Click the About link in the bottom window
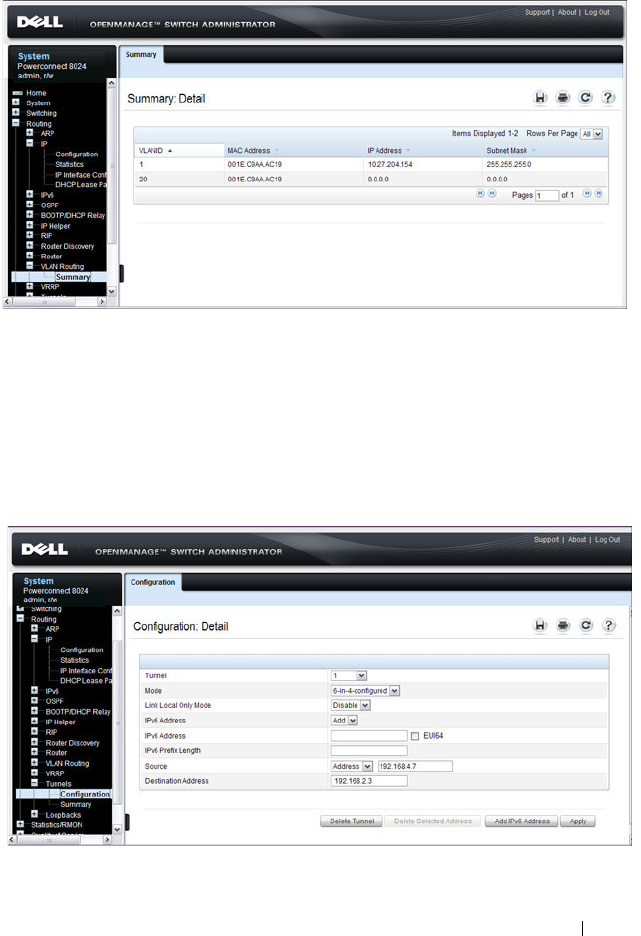This screenshot has width=641, height=936. [x=577, y=540]
